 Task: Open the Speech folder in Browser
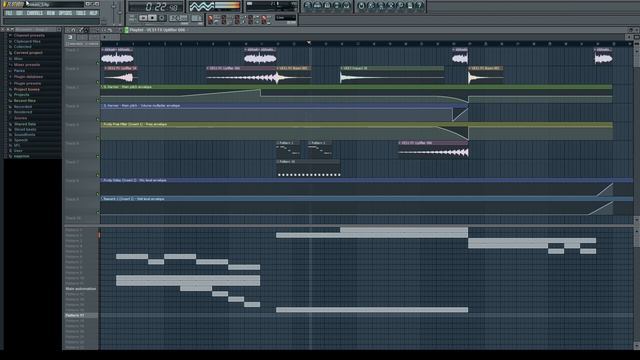(21, 140)
